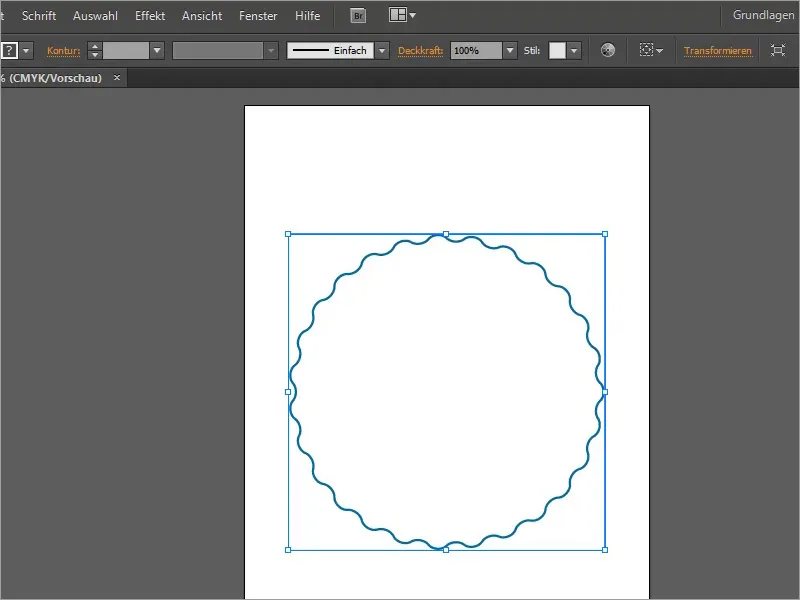Click the top-right bounding box handle

(x=605, y=234)
